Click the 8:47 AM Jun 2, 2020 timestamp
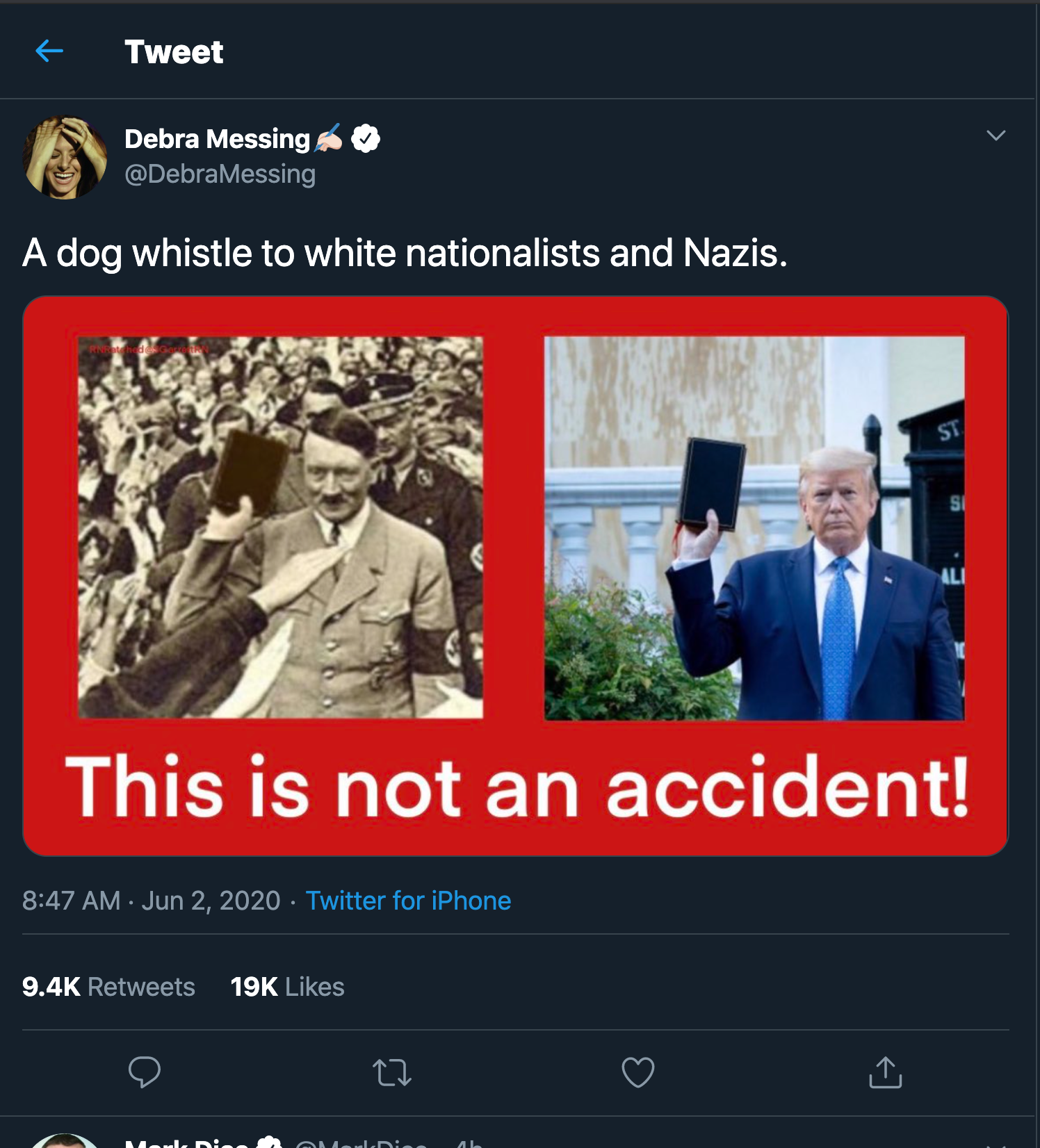 click(151, 901)
